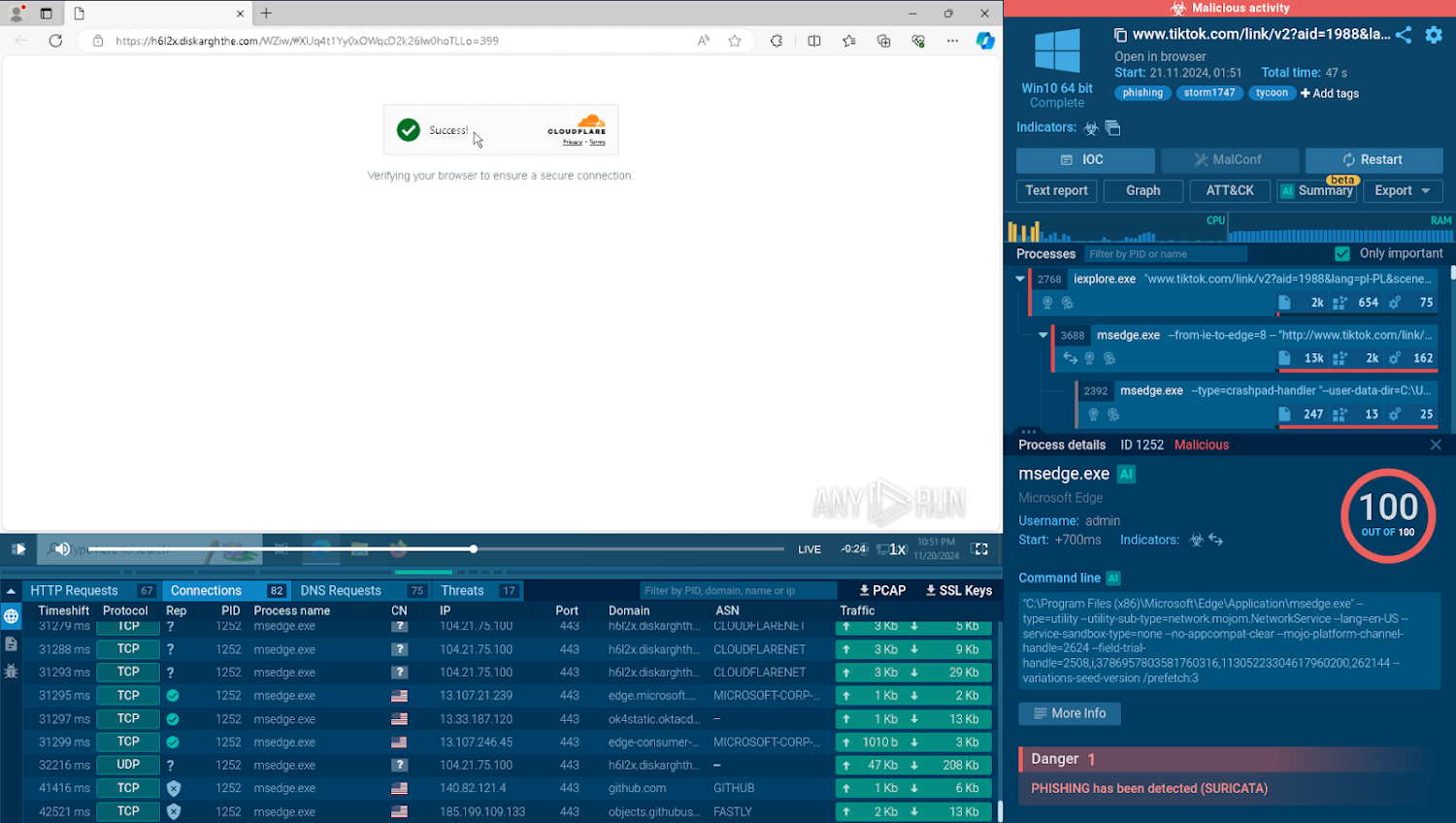Image resolution: width=1456 pixels, height=823 pixels.
Task: Download the PCAP file
Action: [x=882, y=590]
